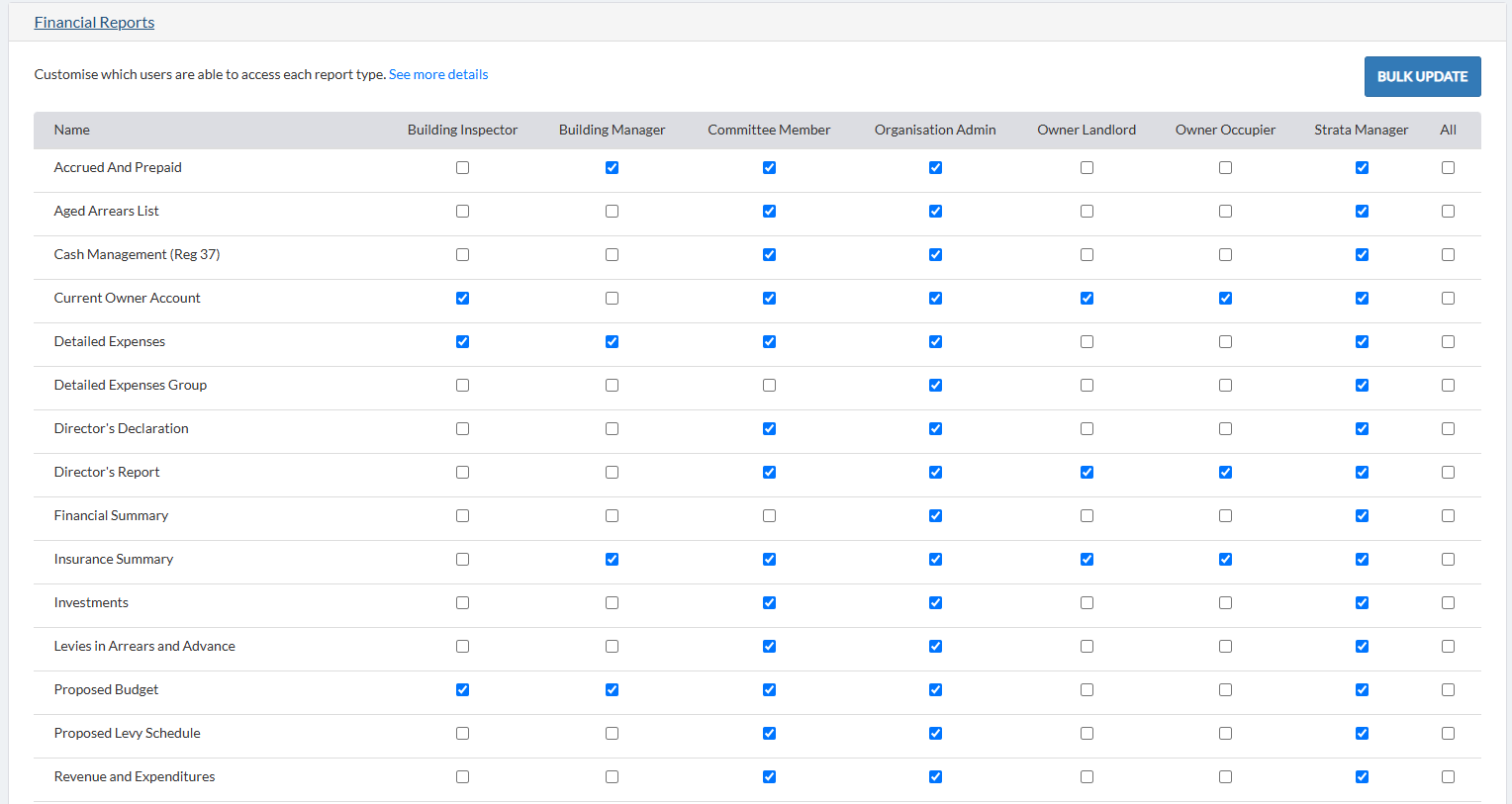Enable Building Manager for Current Owner Account
1512x804 pixels.
[x=612, y=298]
